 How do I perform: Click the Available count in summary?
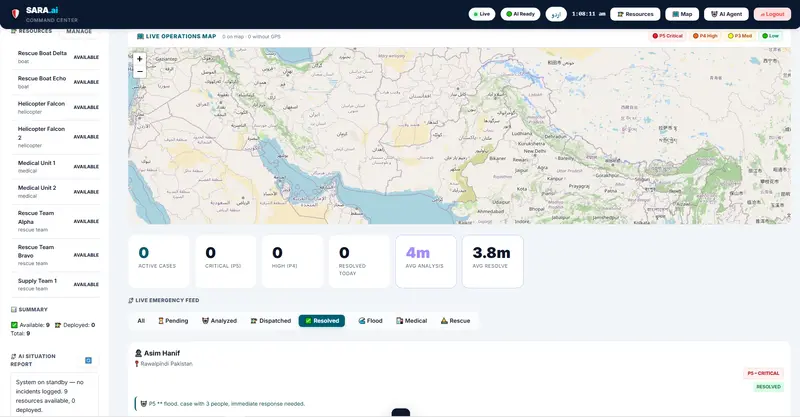click(x=30, y=325)
